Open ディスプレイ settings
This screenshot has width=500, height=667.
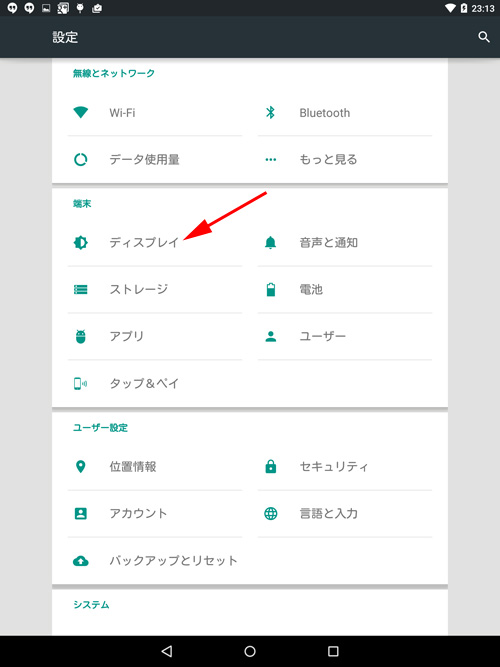tap(155, 242)
